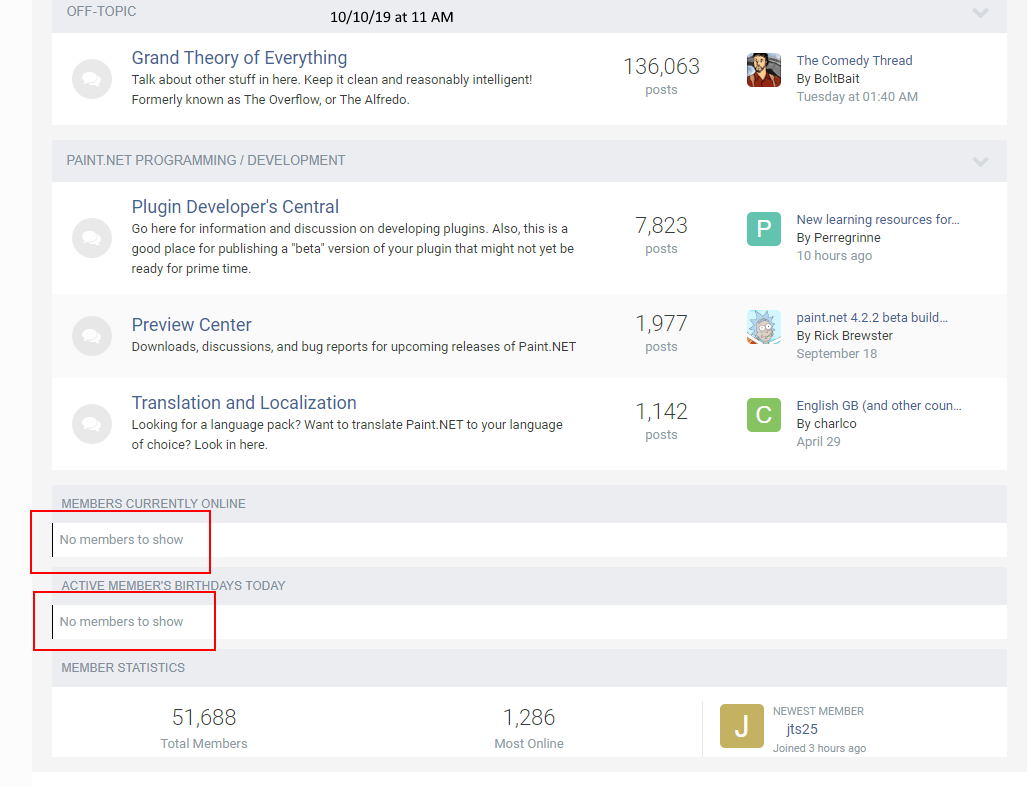Viewport: 1034px width, 787px height.
Task: Click Joined 3 hours ago text
Action: 819,749
